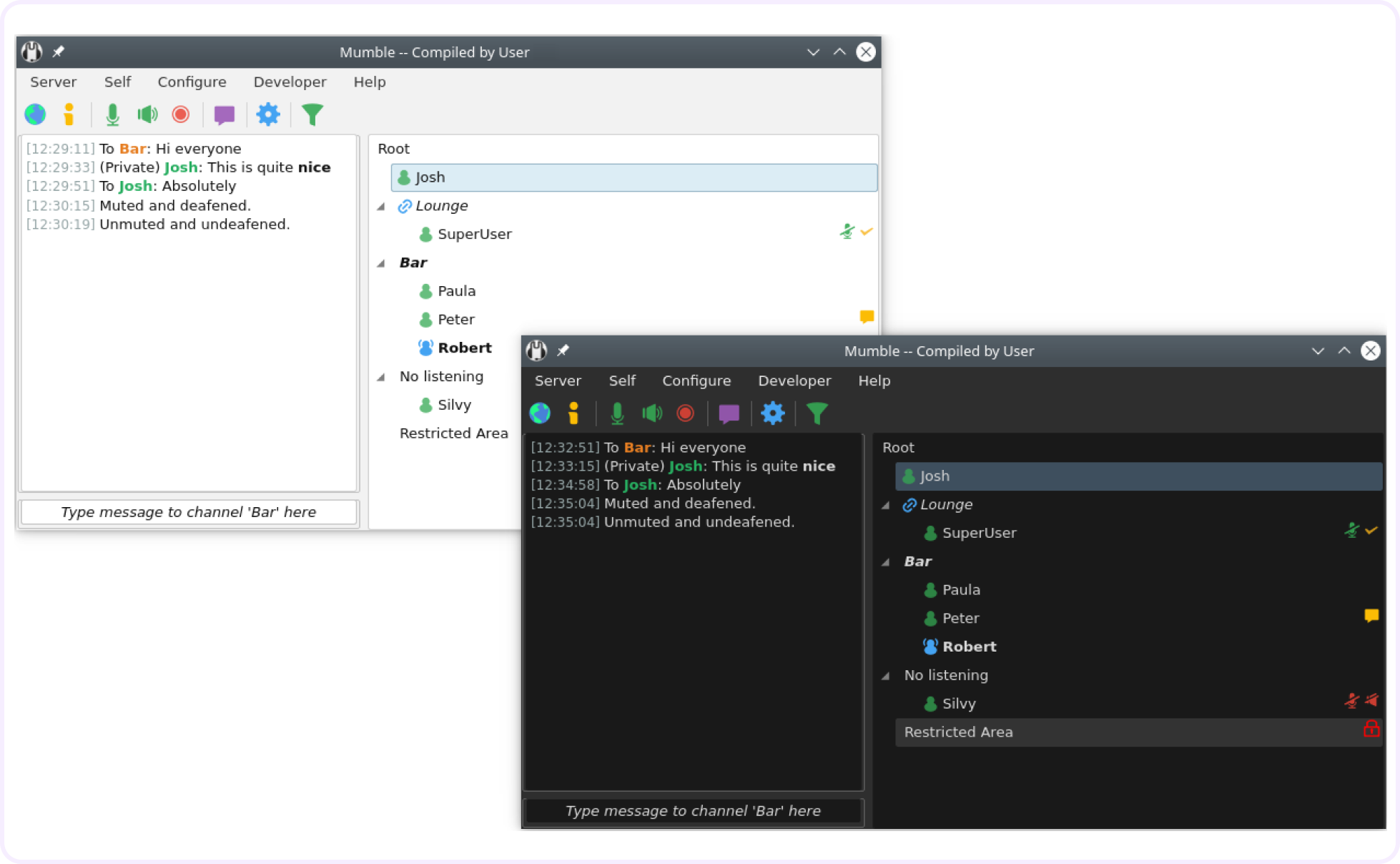Open settings gear in light window
Image resolution: width=1400 pixels, height=864 pixels.
(268, 114)
